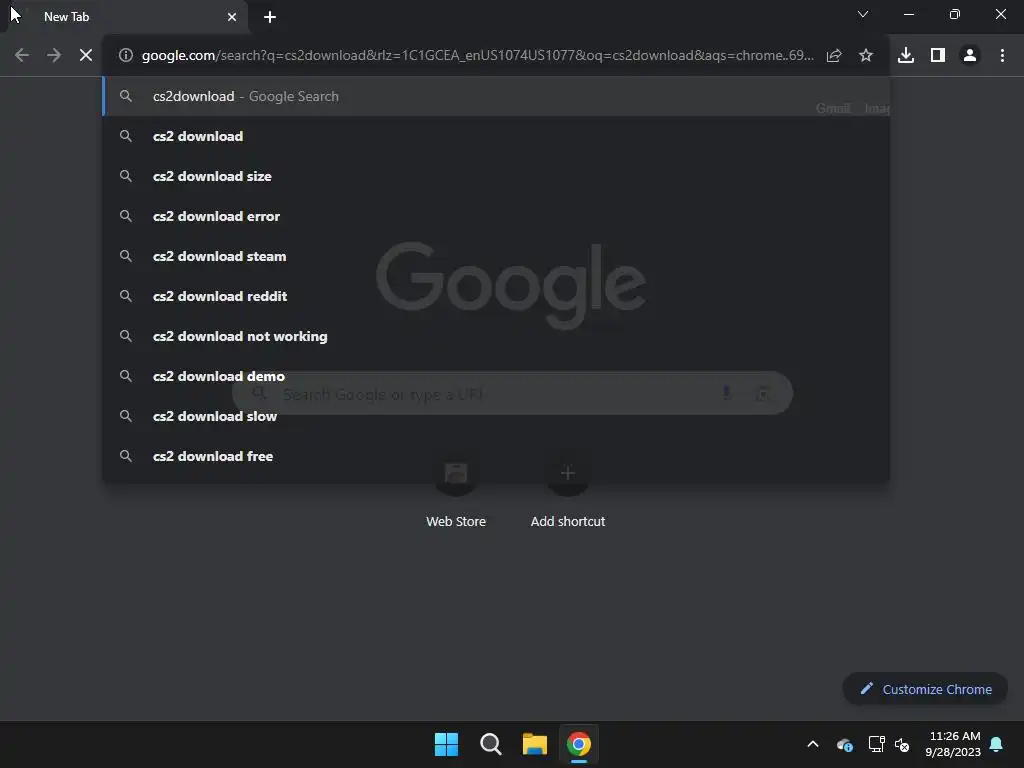This screenshot has width=1024, height=768.
Task: Go back to previous page
Action: coord(22,56)
